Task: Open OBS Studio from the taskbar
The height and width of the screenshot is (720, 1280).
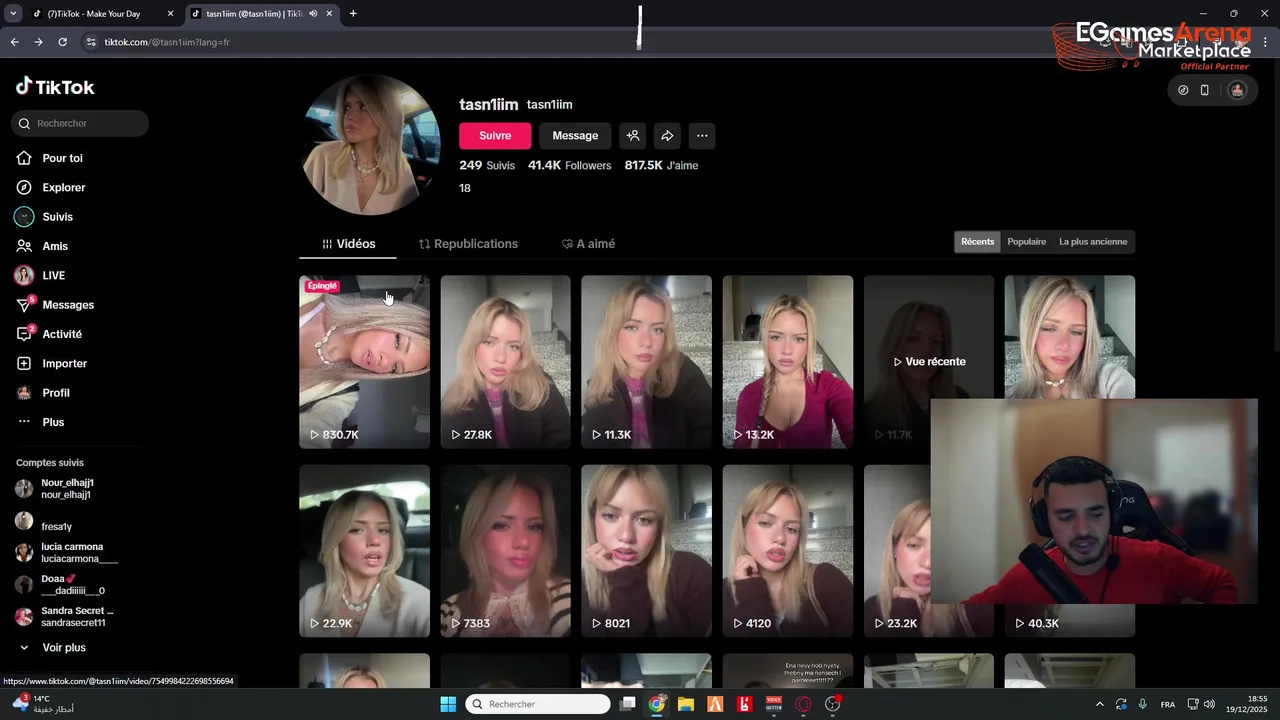Action: (832, 704)
